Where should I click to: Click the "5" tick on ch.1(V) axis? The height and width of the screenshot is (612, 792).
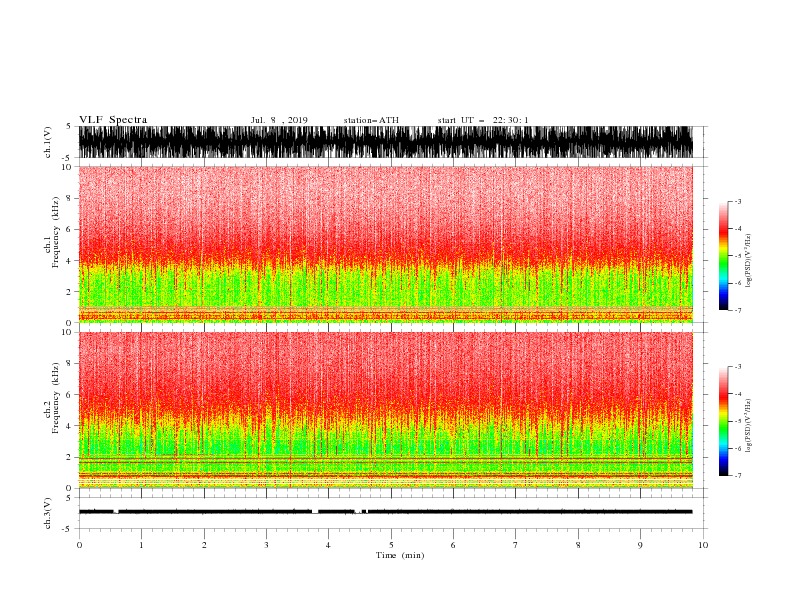(x=69, y=126)
